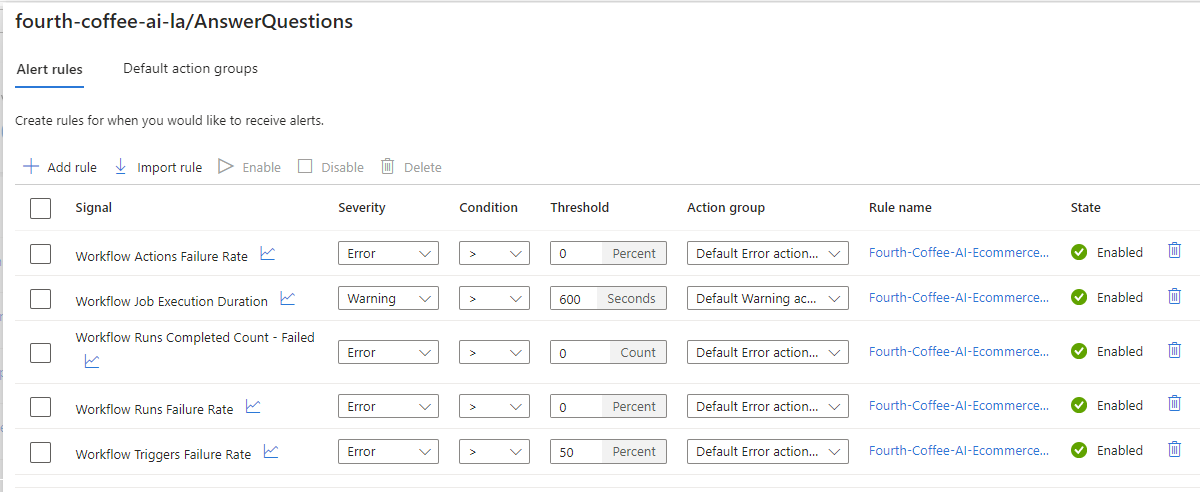Click the Action group column header
Viewport: 1200px width, 493px height.
pyautogui.click(x=726, y=208)
